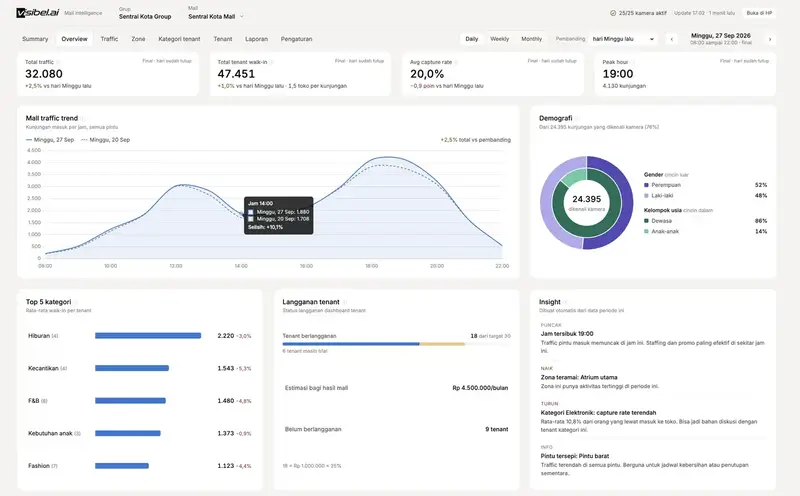Open the Pengaturan tab

[x=296, y=39]
